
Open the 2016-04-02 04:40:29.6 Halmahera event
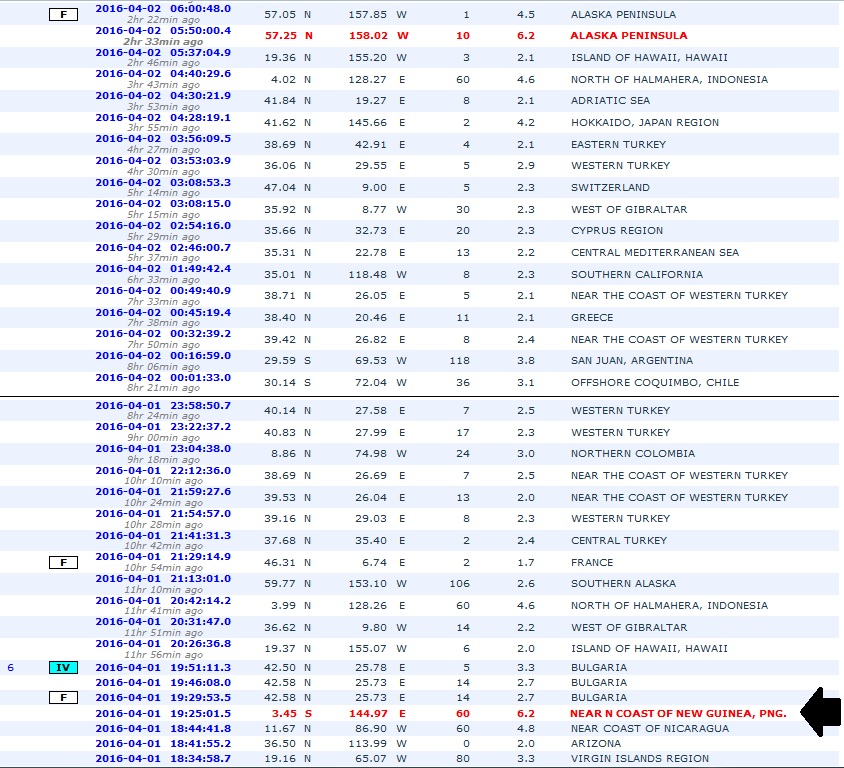click(163, 74)
